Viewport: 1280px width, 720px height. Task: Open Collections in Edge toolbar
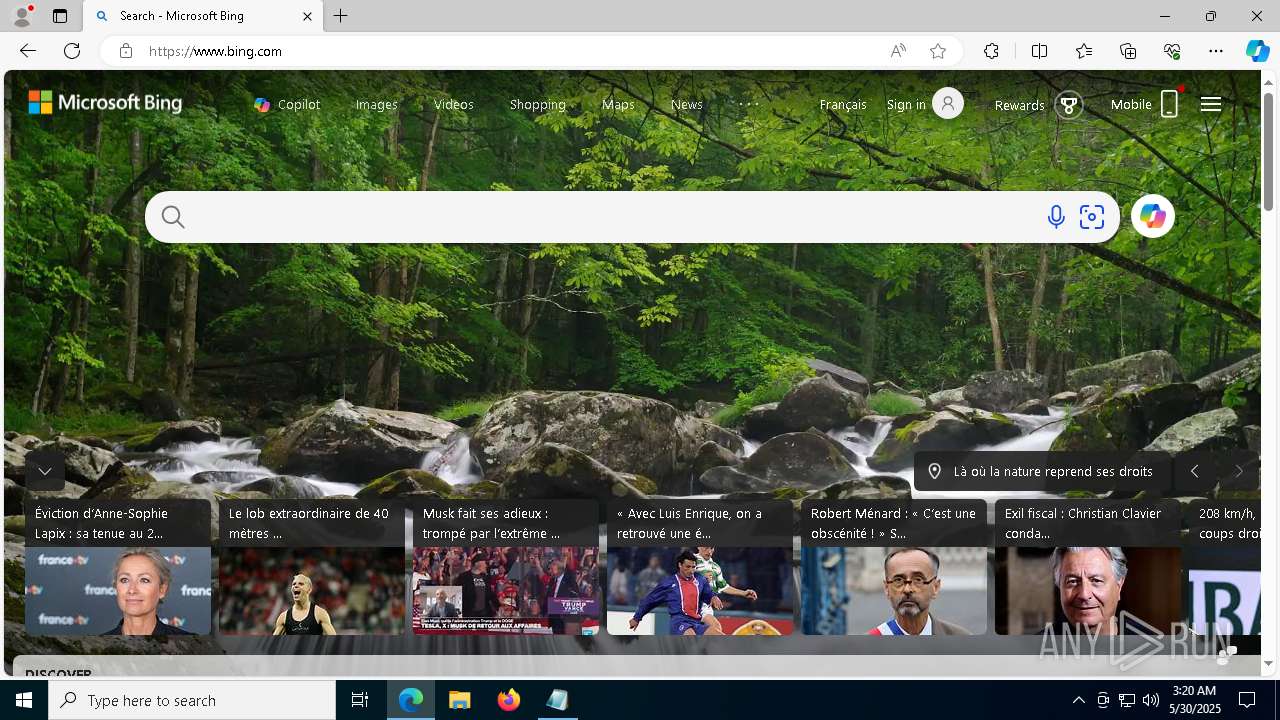coord(1128,51)
